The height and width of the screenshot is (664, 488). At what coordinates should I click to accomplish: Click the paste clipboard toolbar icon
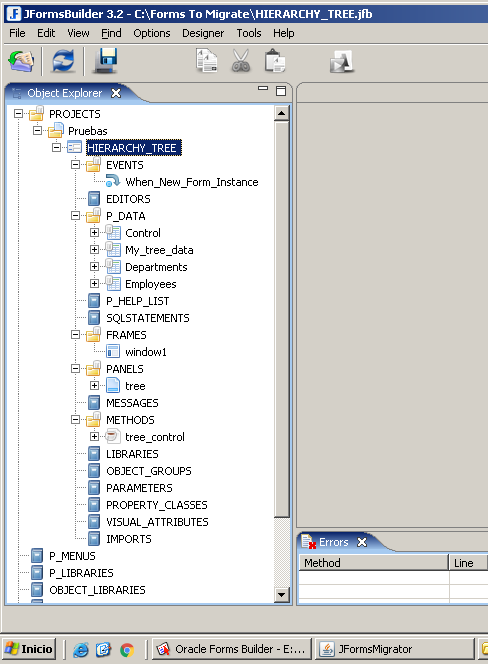click(274, 61)
